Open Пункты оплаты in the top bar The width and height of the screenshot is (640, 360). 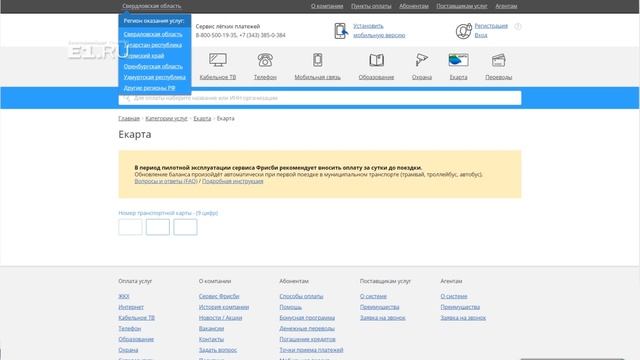pos(371,6)
